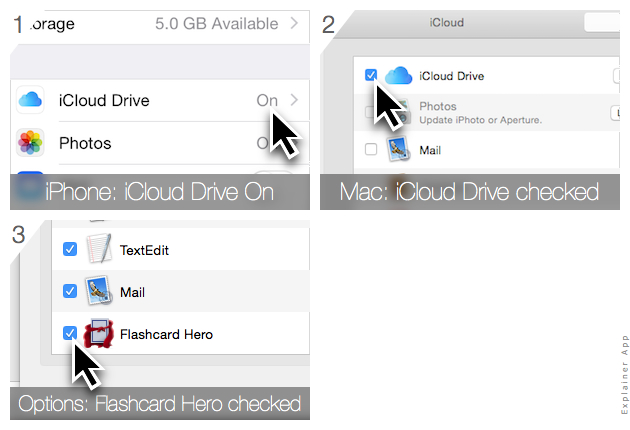The image size is (630, 430).
Task: Tick the Mail checkbox in iCloud panel
Action: click(371, 149)
